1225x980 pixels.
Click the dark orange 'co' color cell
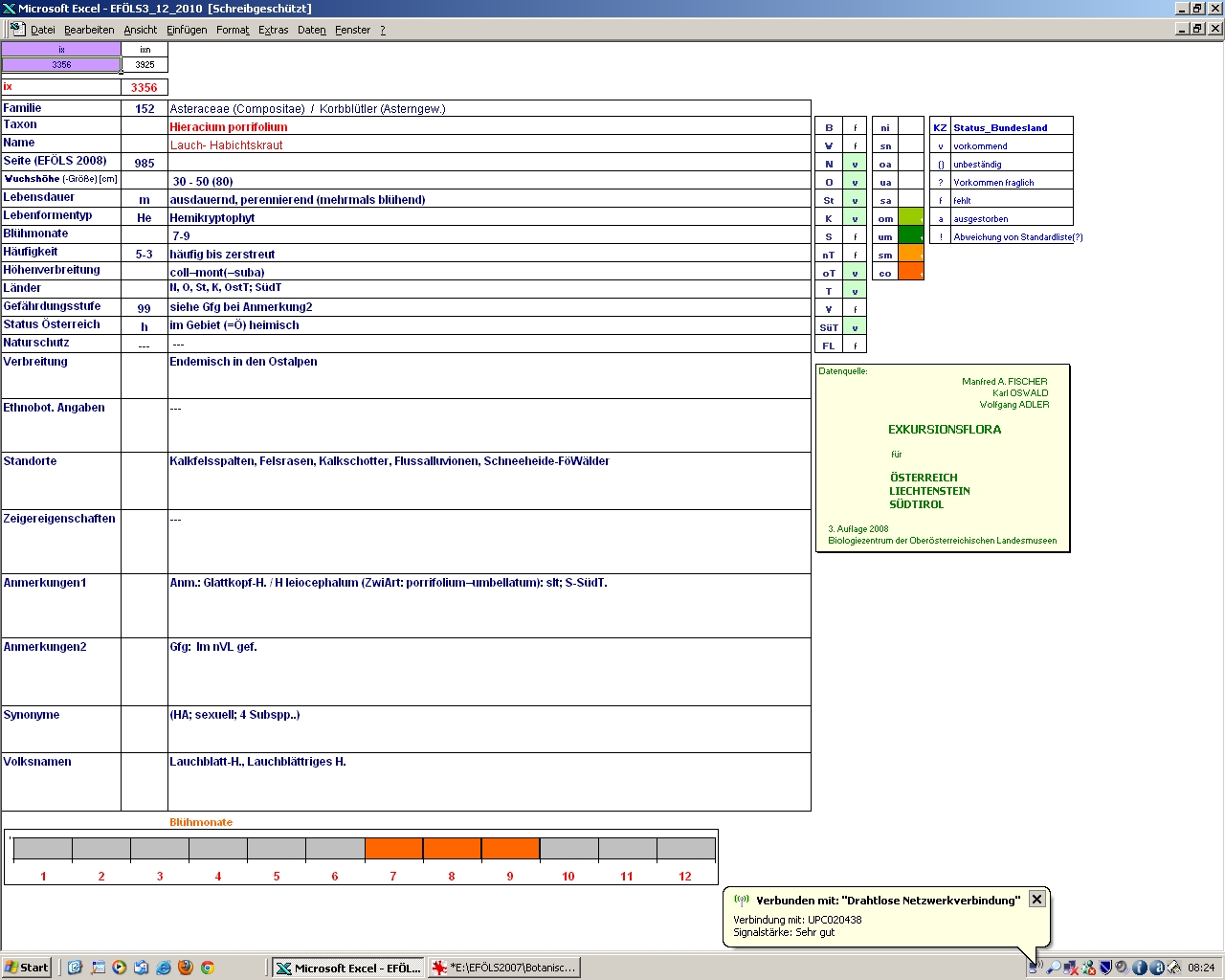(x=911, y=273)
